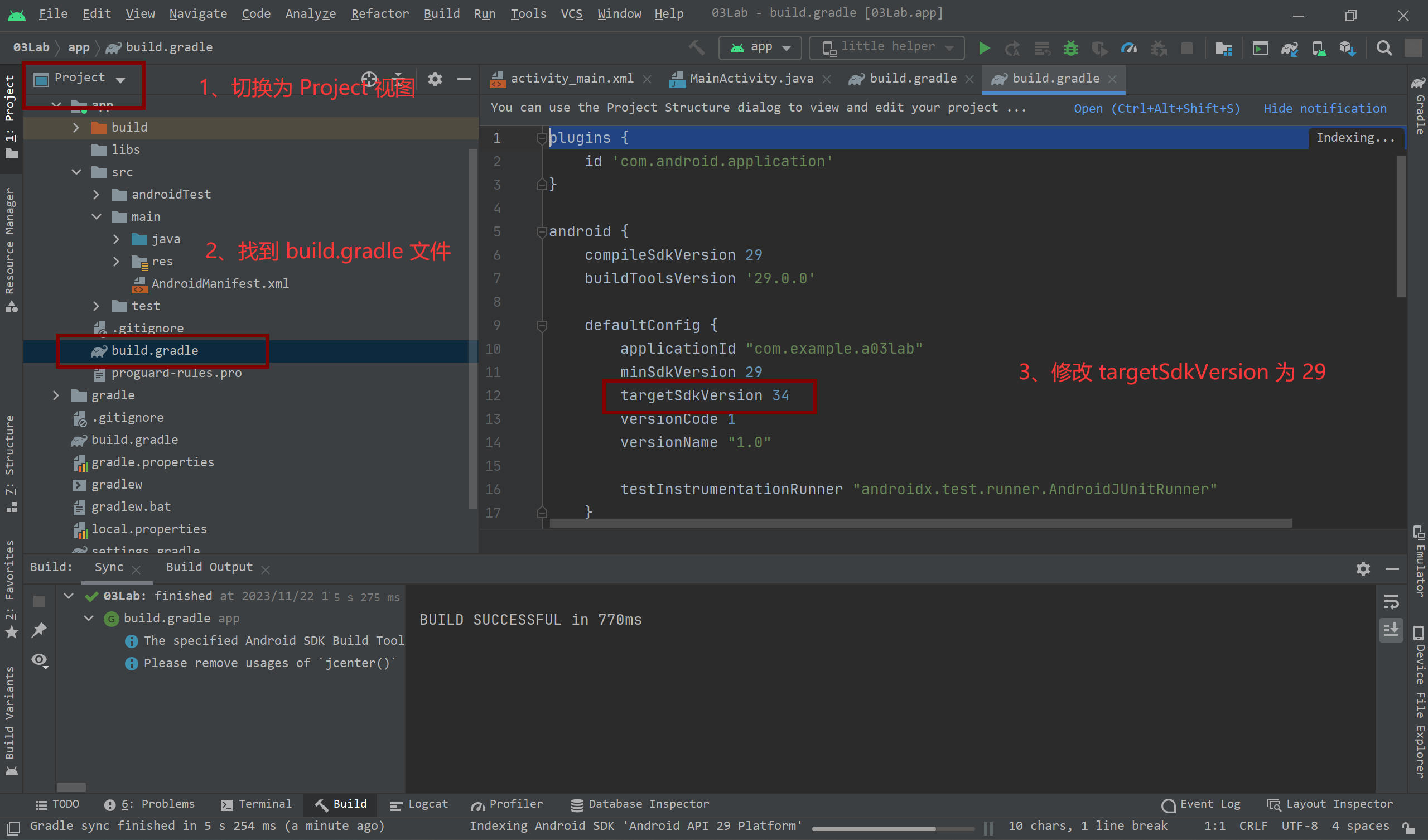This screenshot has height=840, width=1428.
Task: Open the app run configuration dropdown
Action: (760, 47)
